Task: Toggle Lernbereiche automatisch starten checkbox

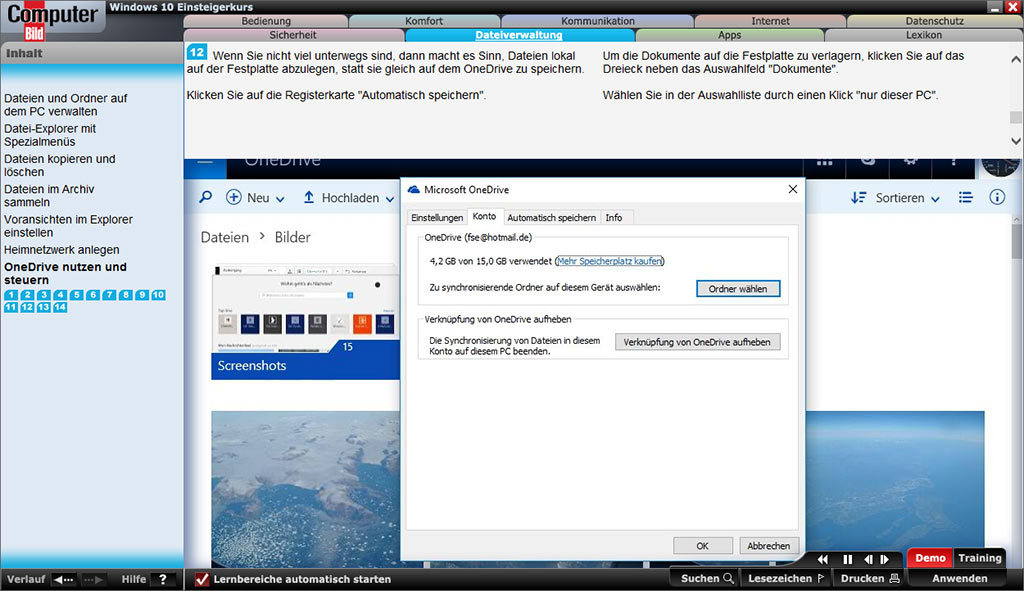Action: (x=202, y=579)
